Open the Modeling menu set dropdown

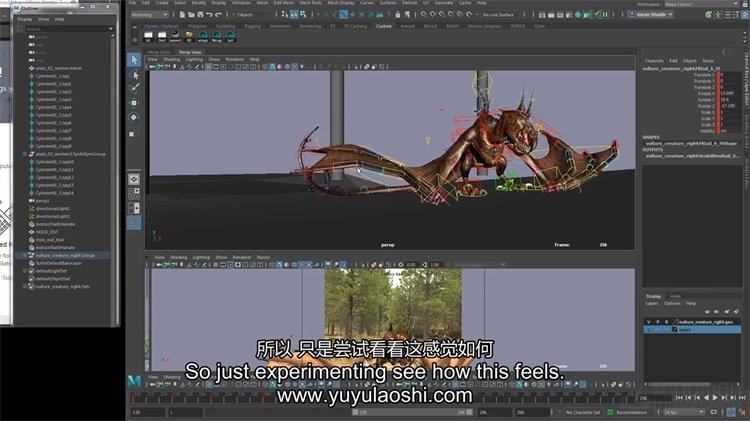pyautogui.click(x=149, y=15)
